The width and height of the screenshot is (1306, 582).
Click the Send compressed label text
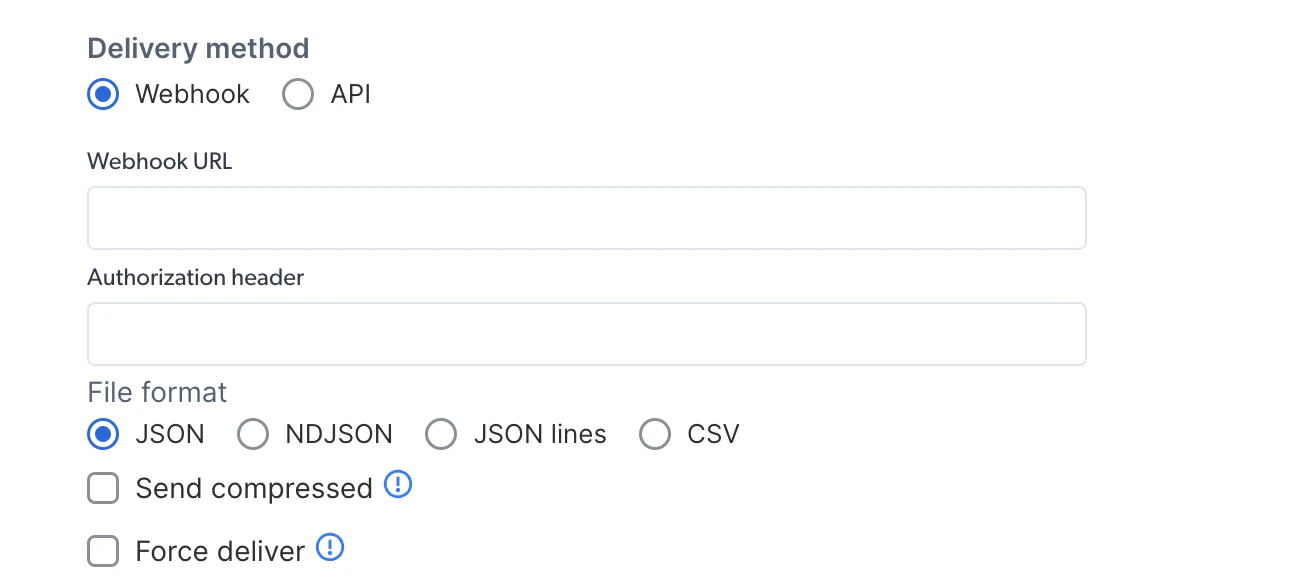coord(254,489)
